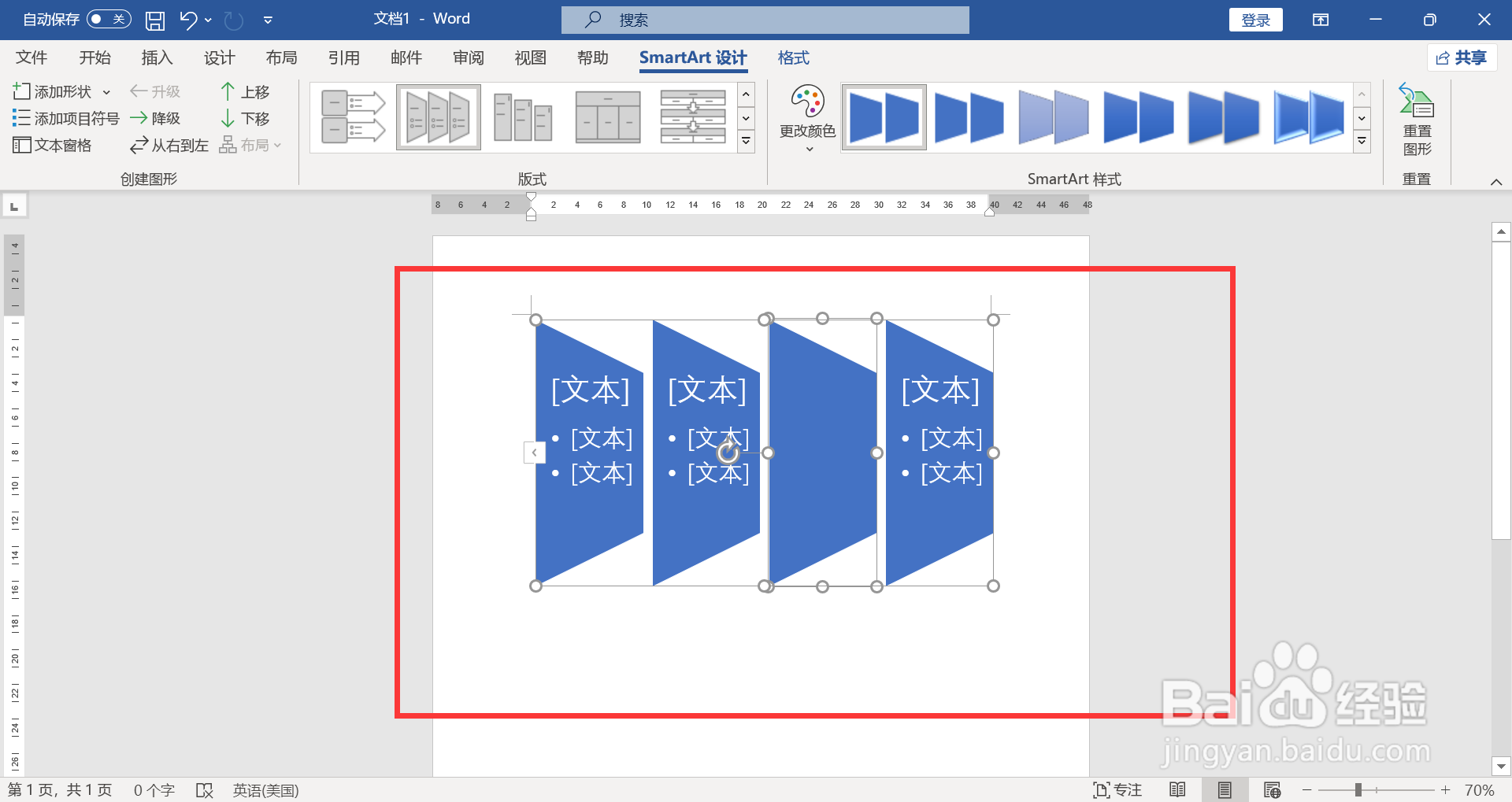
Task: Switch to the 格式 tab
Action: pyautogui.click(x=793, y=57)
